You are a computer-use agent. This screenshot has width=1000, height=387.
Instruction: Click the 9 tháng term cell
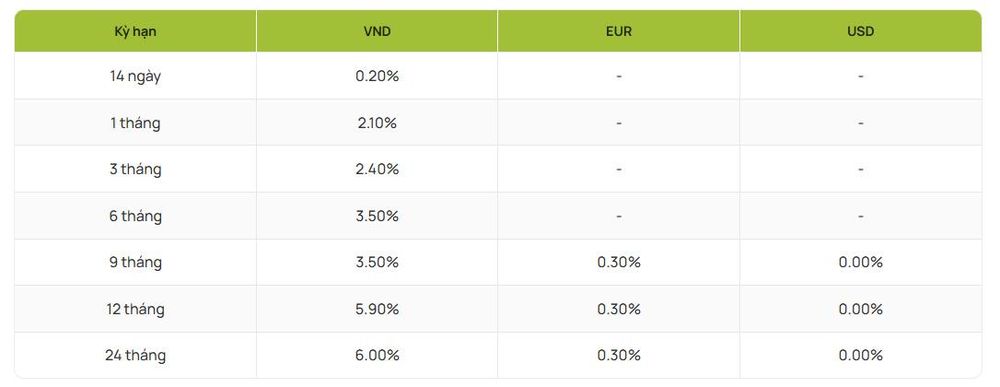[x=135, y=263]
